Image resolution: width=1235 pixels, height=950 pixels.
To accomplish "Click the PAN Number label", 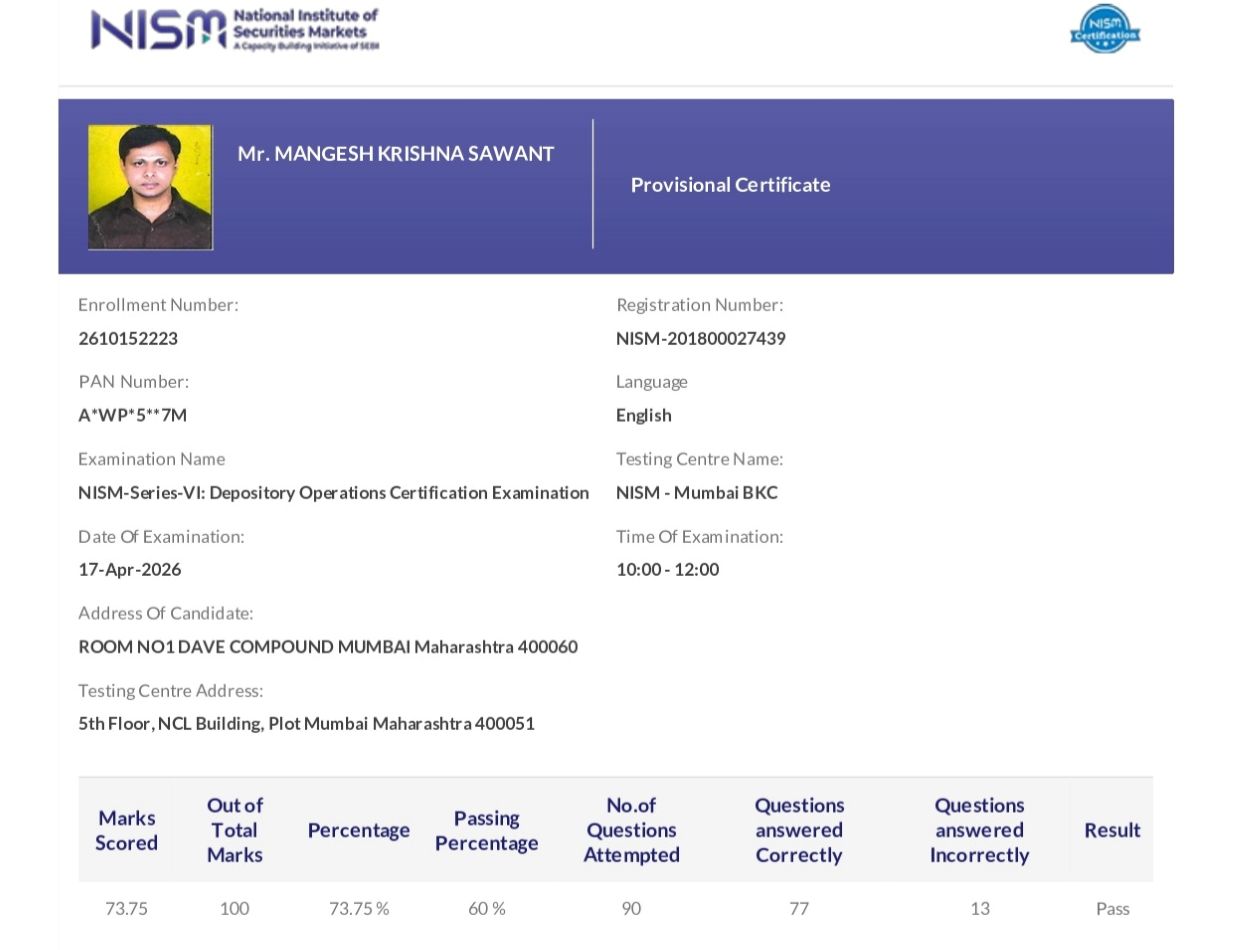I will click(x=133, y=381).
